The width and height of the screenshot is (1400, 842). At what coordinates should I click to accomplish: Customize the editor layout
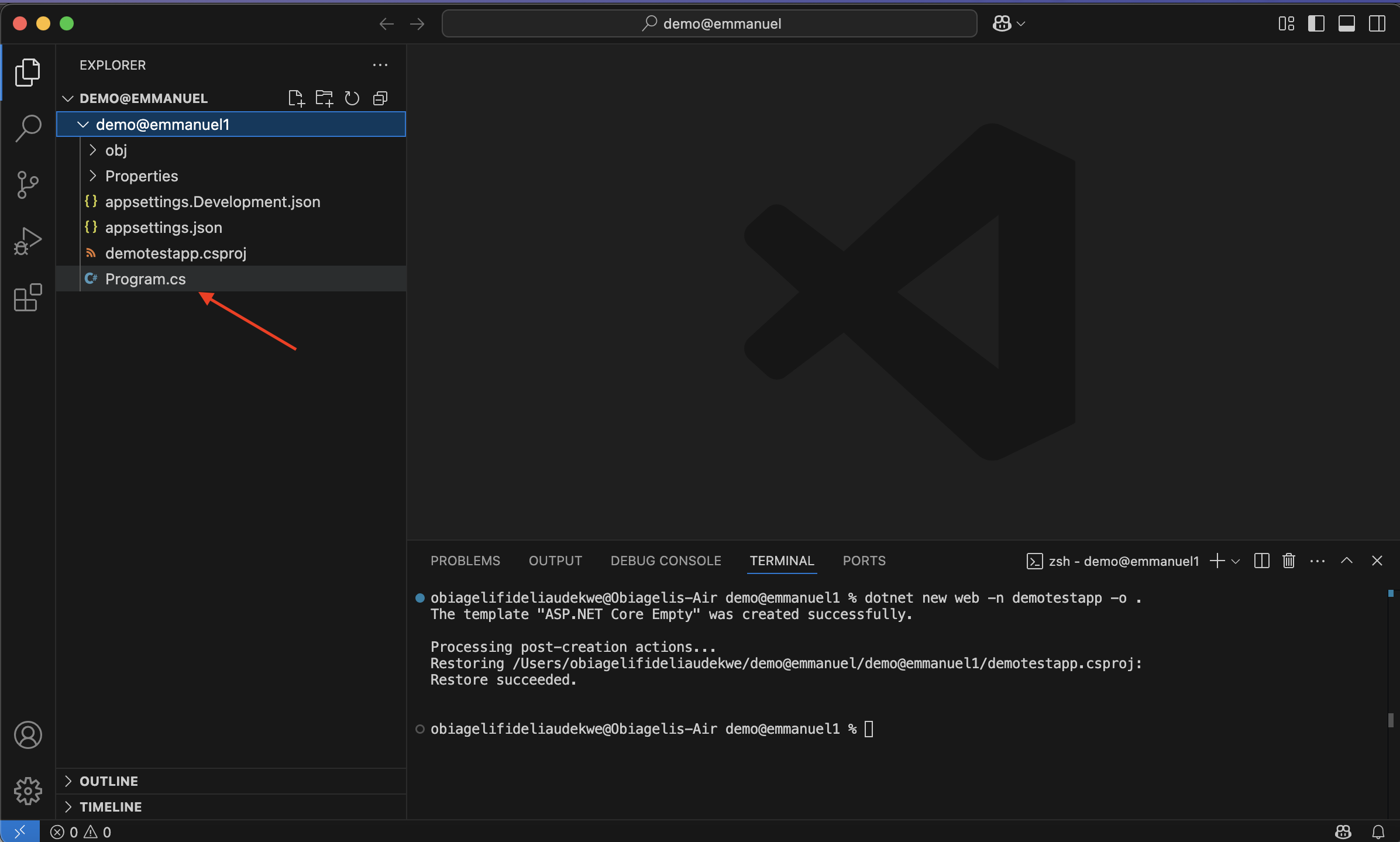1286,24
